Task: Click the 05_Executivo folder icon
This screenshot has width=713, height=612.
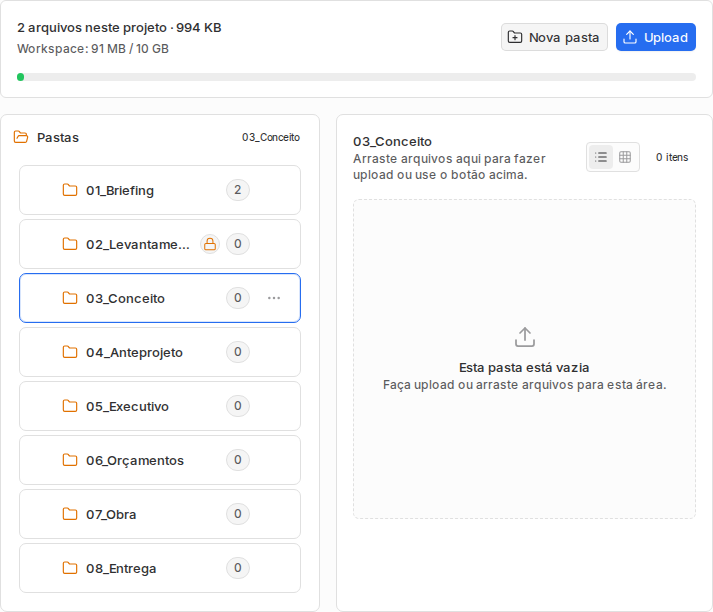Action: pos(70,406)
